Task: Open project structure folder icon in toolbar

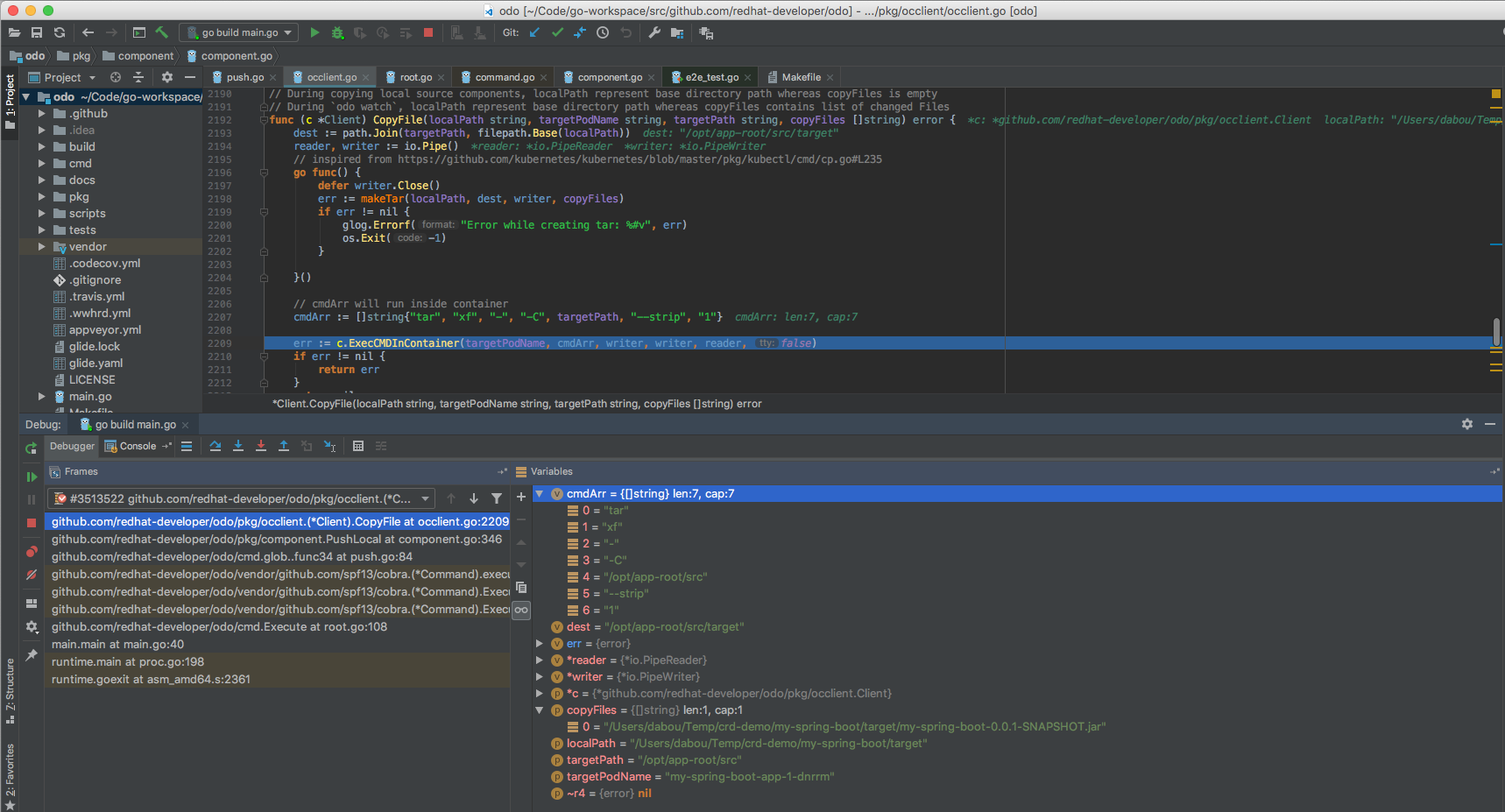Action: click(x=677, y=32)
